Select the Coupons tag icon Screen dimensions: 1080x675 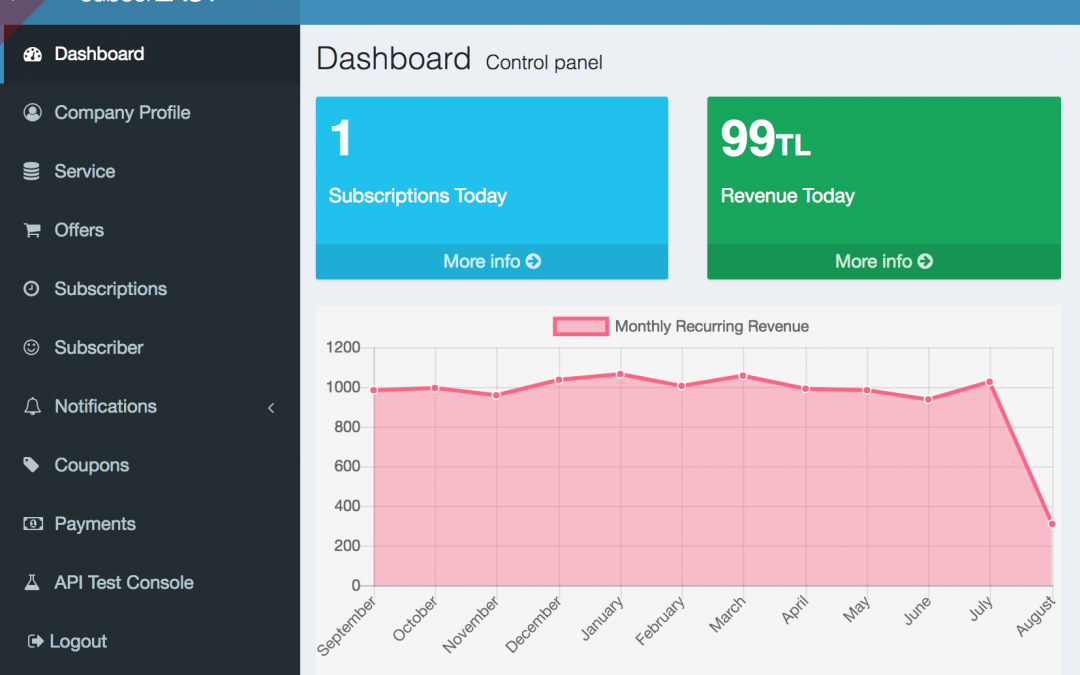pyautogui.click(x=33, y=465)
